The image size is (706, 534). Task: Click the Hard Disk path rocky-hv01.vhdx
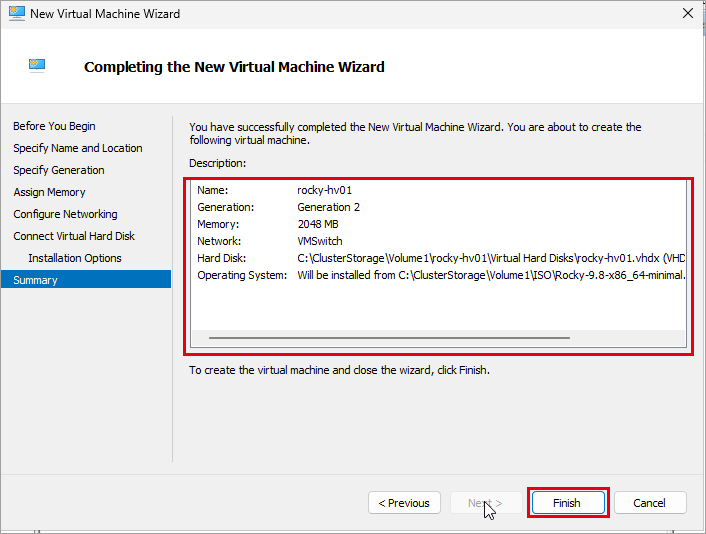coord(491,258)
